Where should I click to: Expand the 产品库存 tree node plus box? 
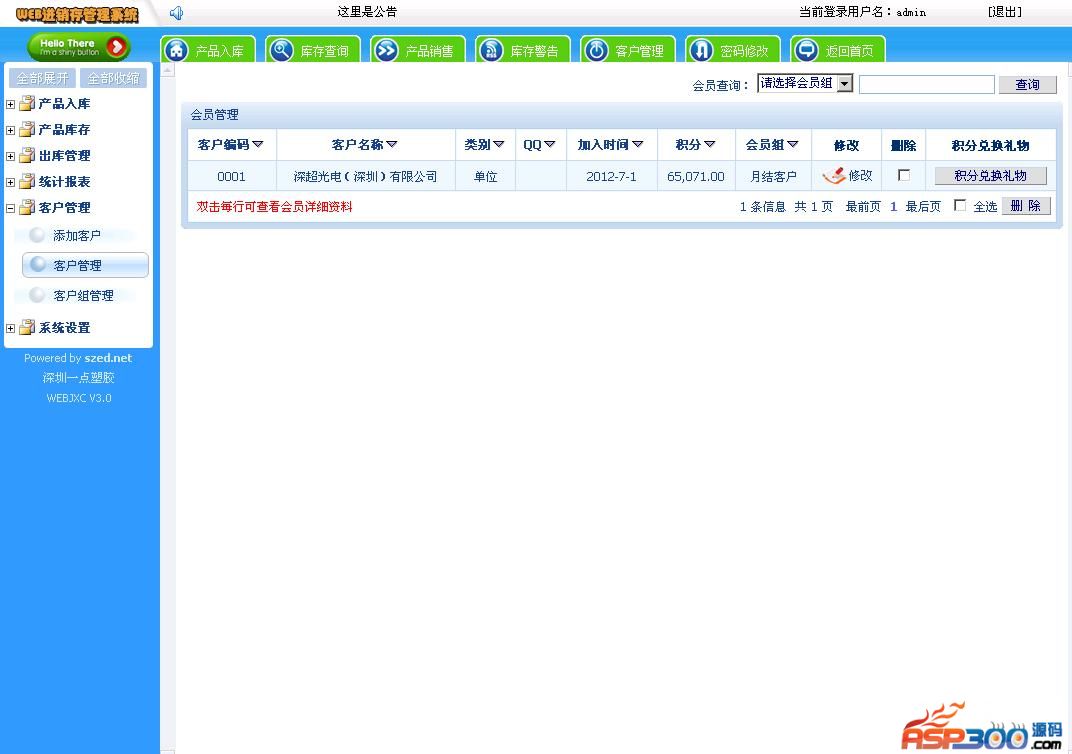tap(10, 131)
